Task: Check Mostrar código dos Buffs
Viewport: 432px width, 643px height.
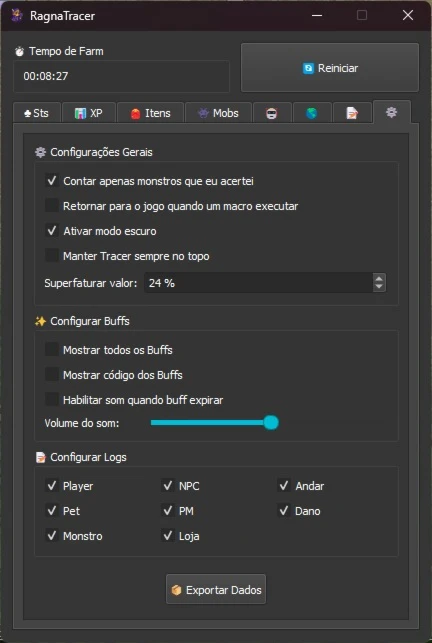Action: [x=52, y=375]
